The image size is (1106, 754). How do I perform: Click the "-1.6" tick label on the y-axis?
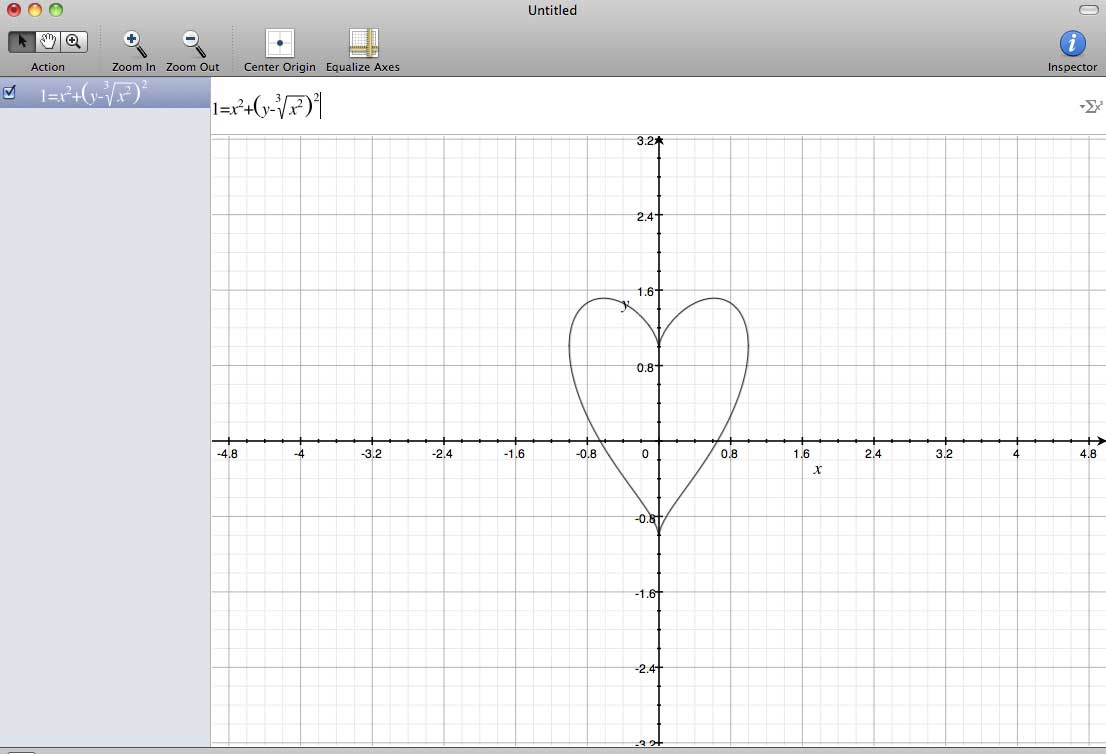645,594
